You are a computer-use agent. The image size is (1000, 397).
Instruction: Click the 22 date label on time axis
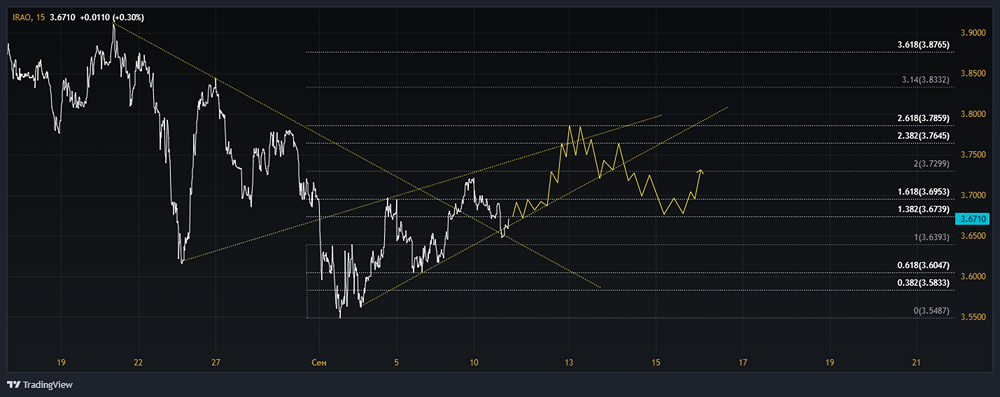click(x=138, y=363)
